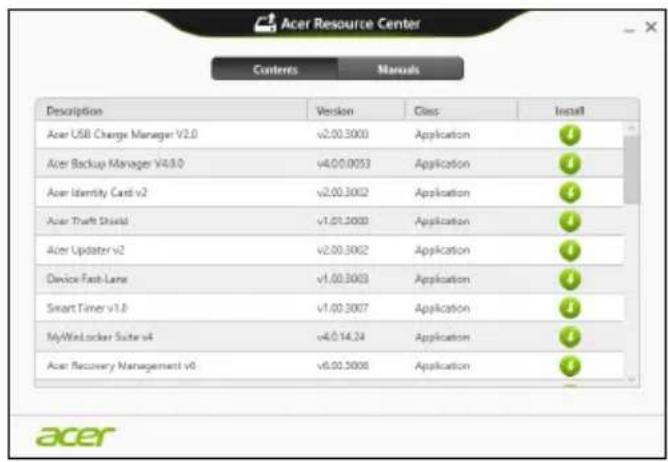
Task: Install Acer Backup Manager V4.0.0
Action: (570, 164)
